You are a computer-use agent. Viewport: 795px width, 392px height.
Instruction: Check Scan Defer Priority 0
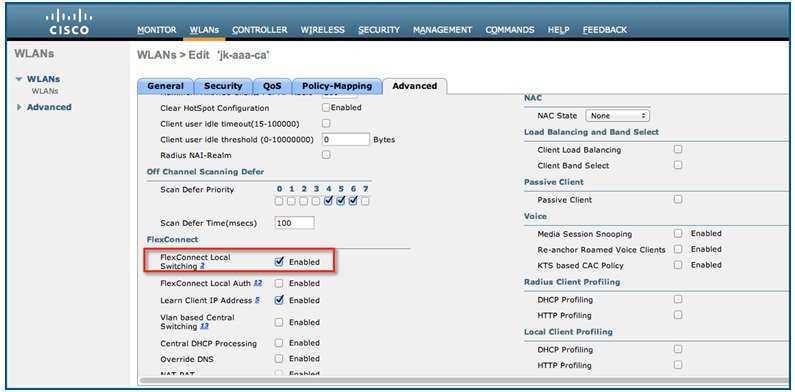click(x=279, y=201)
